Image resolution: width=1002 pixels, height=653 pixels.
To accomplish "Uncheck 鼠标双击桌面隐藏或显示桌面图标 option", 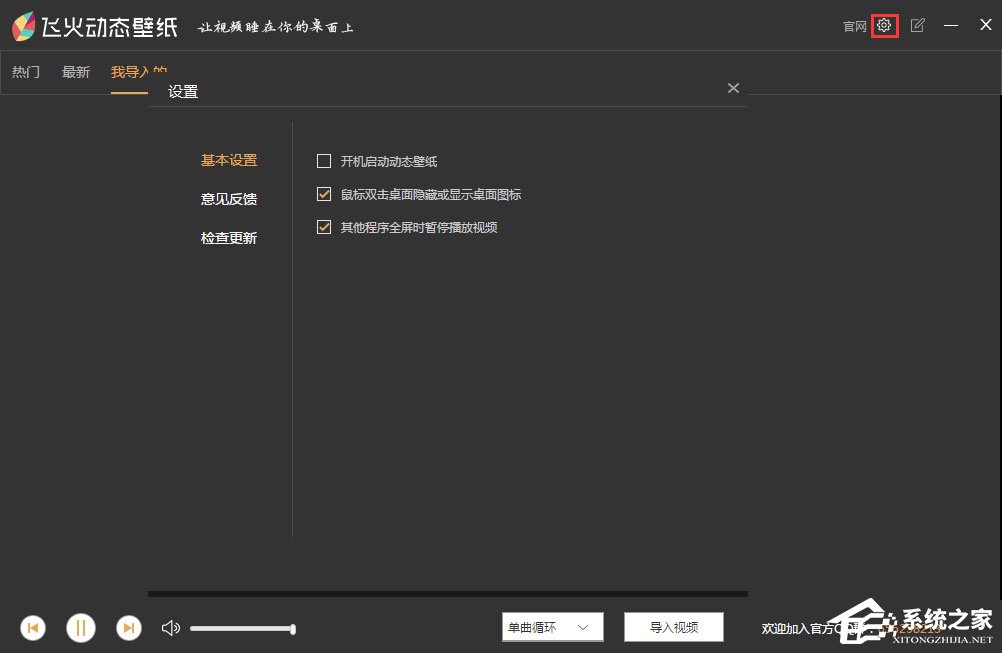I will pyautogui.click(x=324, y=194).
